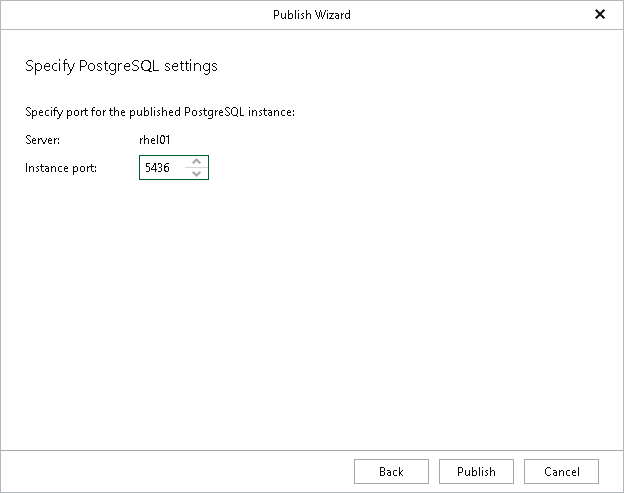The image size is (624, 493).
Task: Click the word instance in the instruction sentence
Action: pyautogui.click(x=271, y=112)
